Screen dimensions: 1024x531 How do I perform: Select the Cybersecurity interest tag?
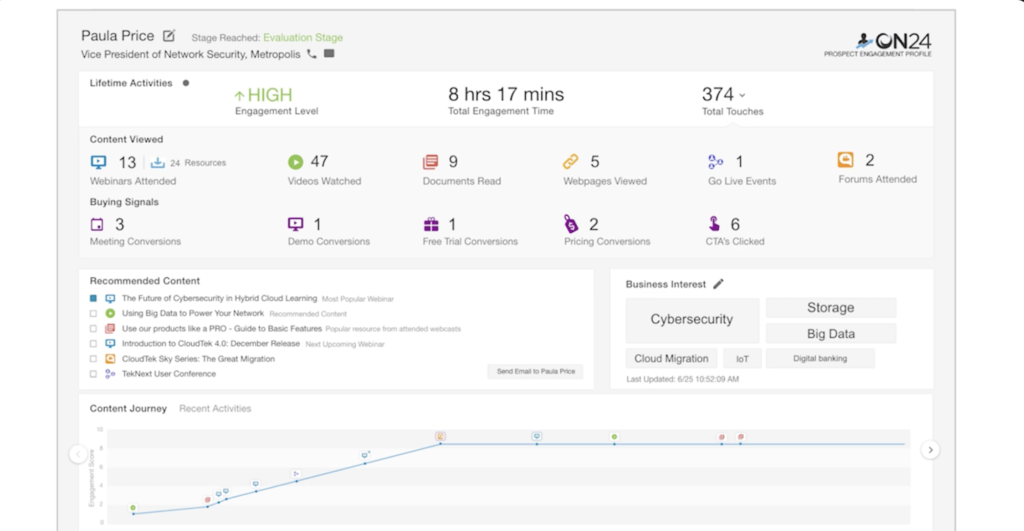(692, 320)
